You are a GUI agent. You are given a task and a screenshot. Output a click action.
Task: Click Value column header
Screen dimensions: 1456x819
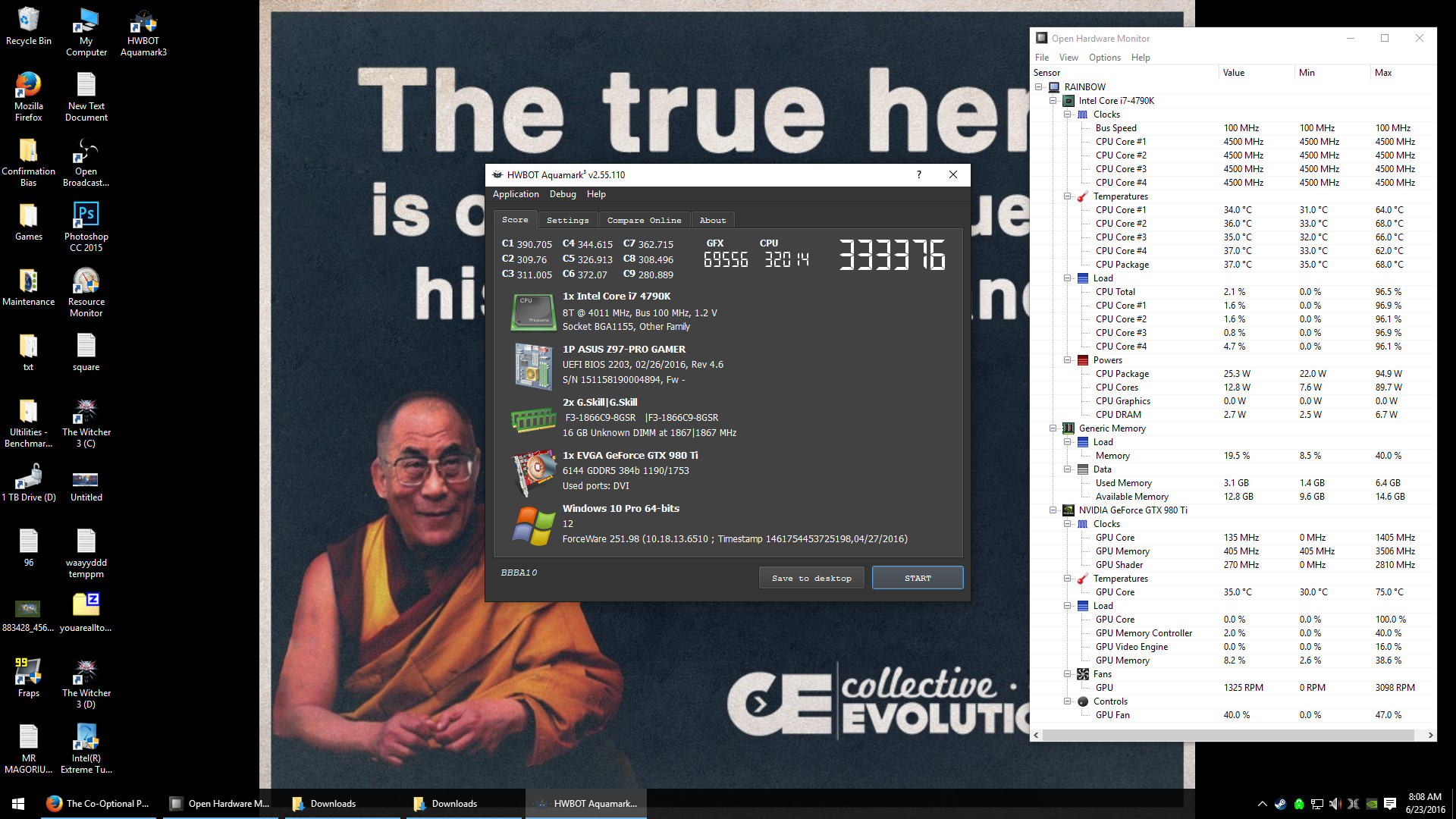click(x=1256, y=73)
